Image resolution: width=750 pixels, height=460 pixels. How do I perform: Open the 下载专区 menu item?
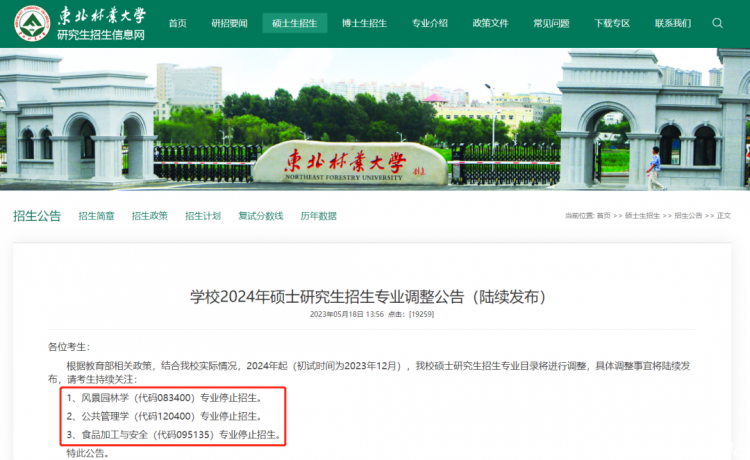pos(612,23)
